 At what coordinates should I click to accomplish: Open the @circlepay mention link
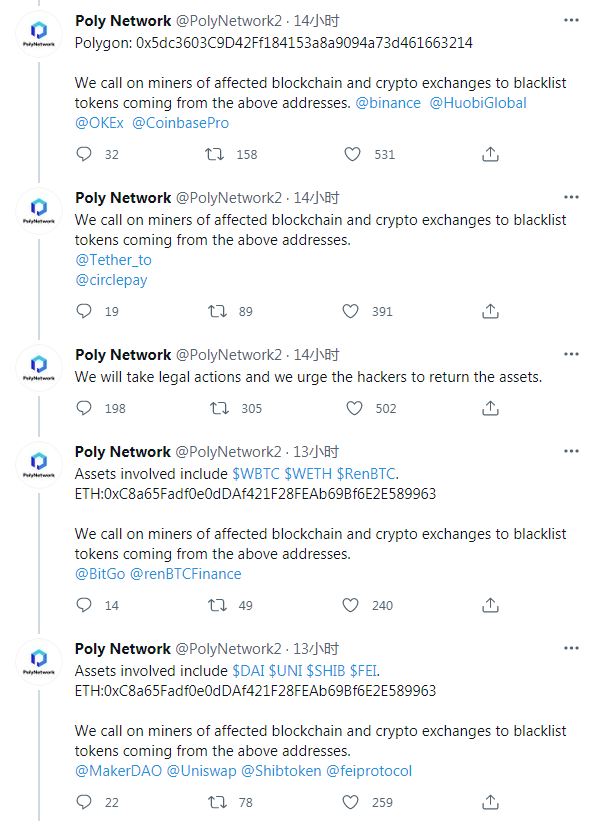[111, 280]
